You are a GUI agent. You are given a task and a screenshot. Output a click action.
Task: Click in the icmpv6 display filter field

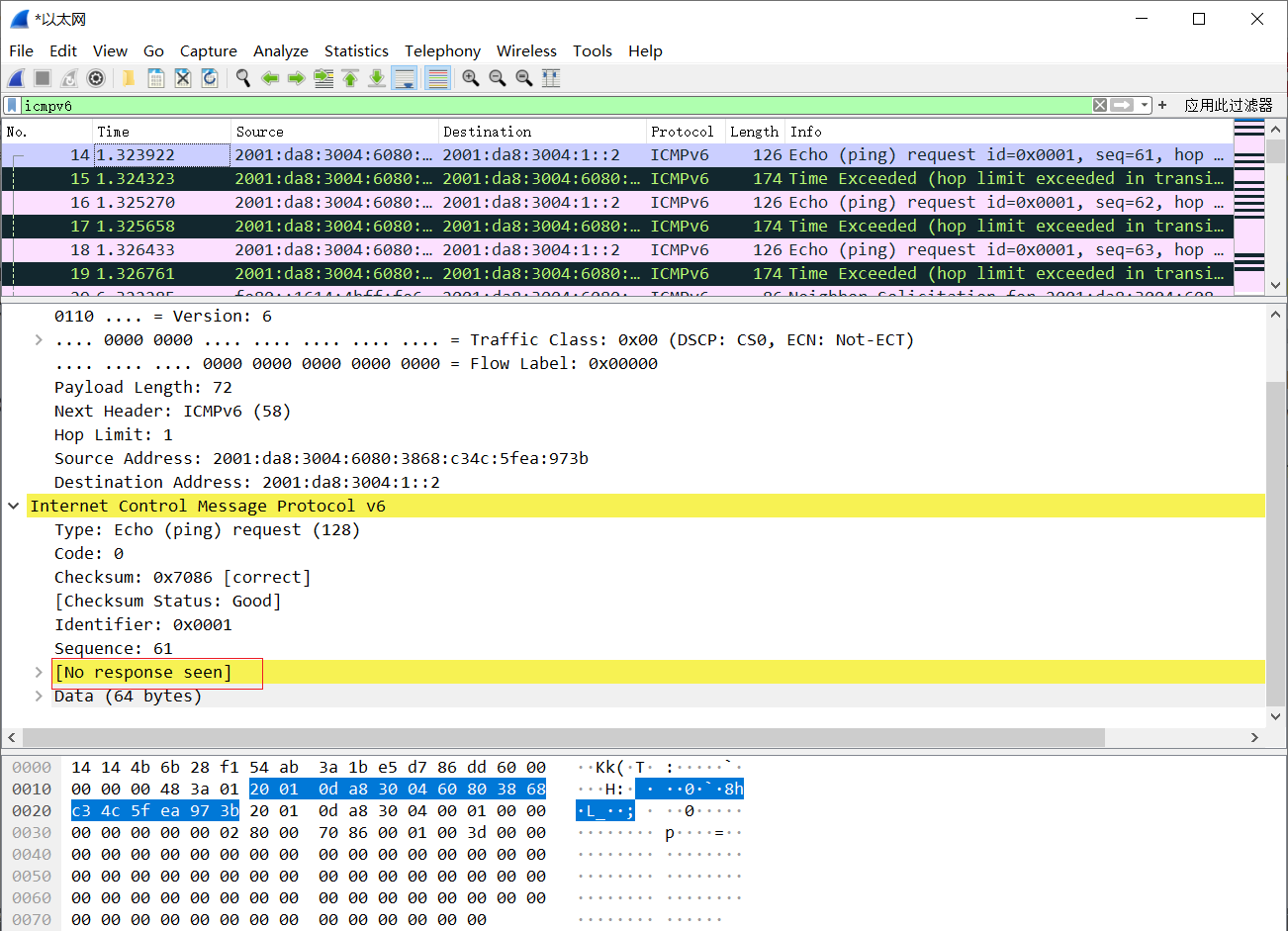click(x=554, y=105)
